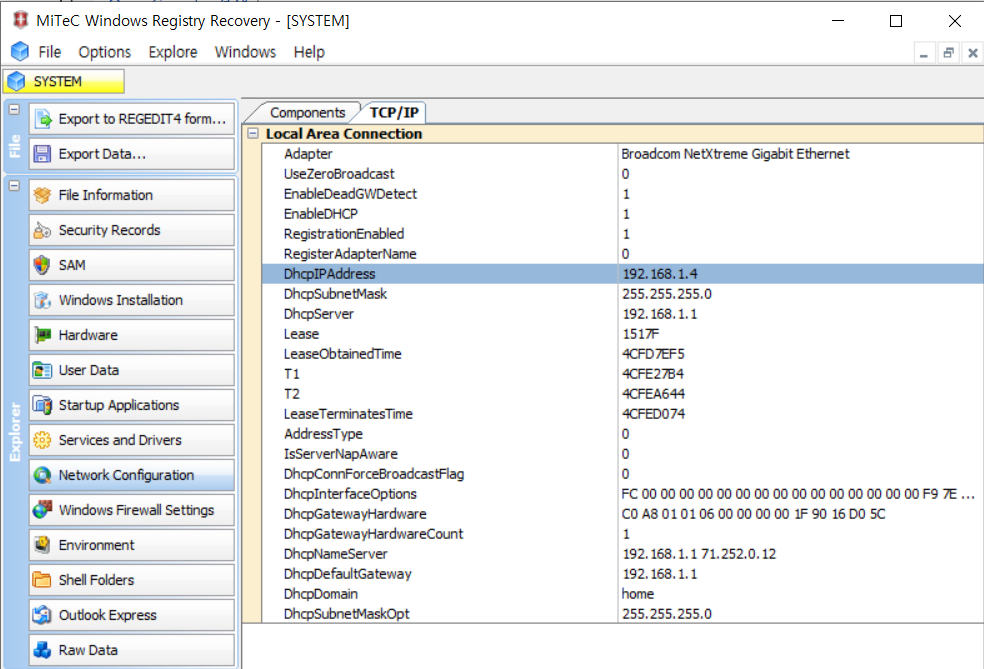Select the DhcpServer row
The image size is (984, 669).
coord(623,314)
